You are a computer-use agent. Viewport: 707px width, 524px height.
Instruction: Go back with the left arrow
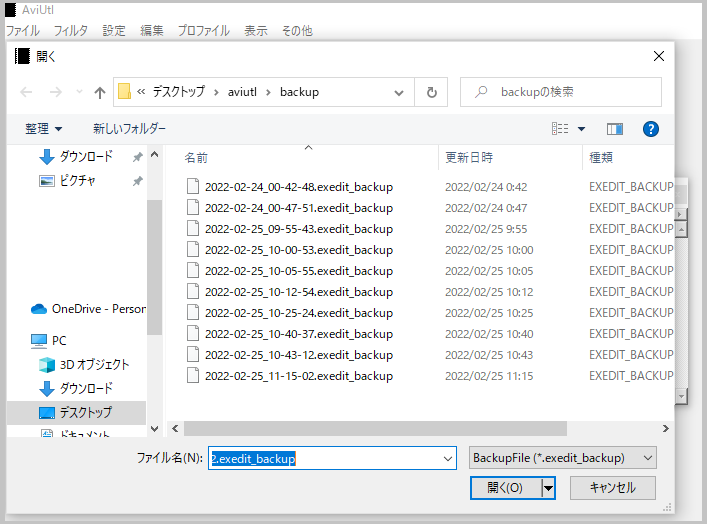(26, 92)
